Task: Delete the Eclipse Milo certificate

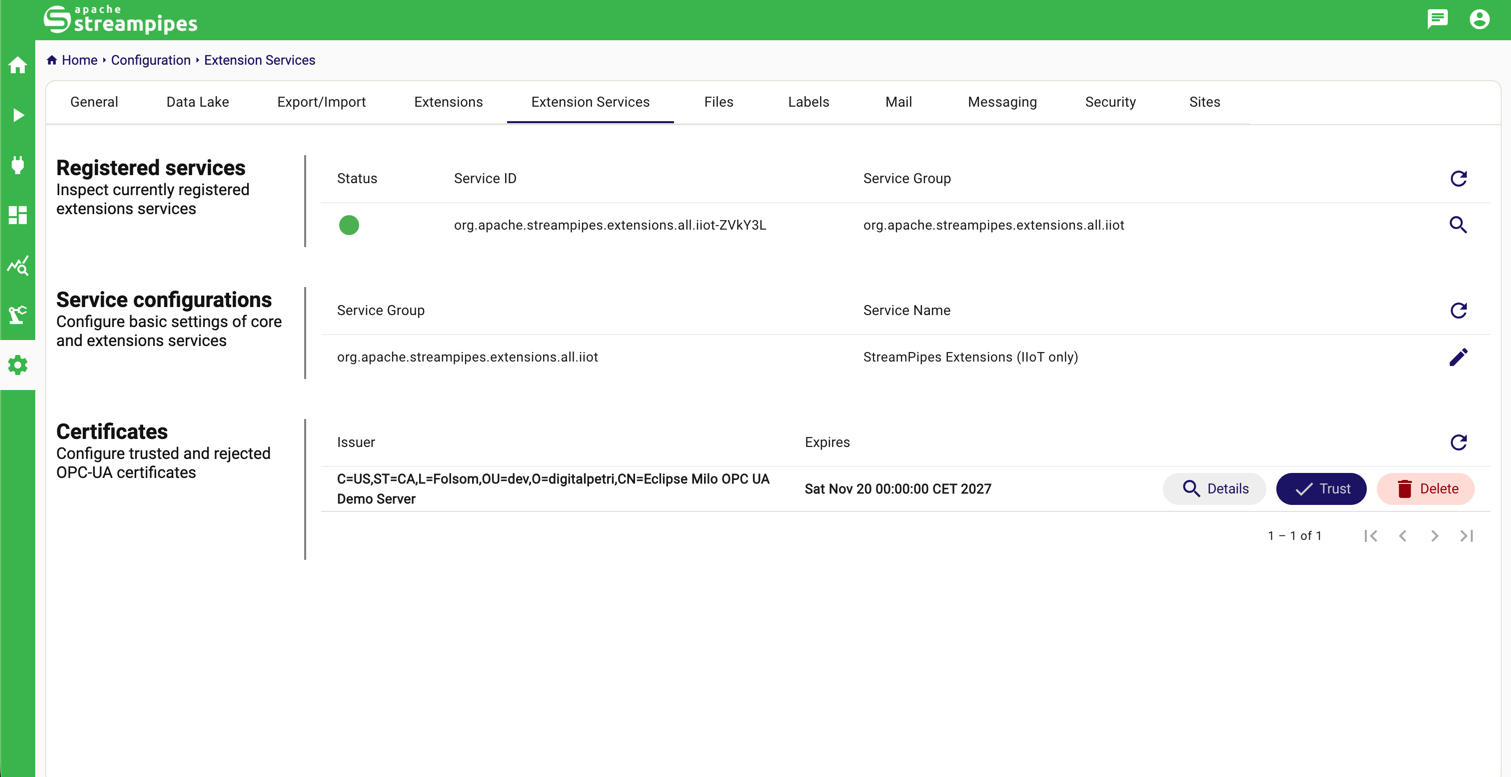Action: [x=1425, y=489]
